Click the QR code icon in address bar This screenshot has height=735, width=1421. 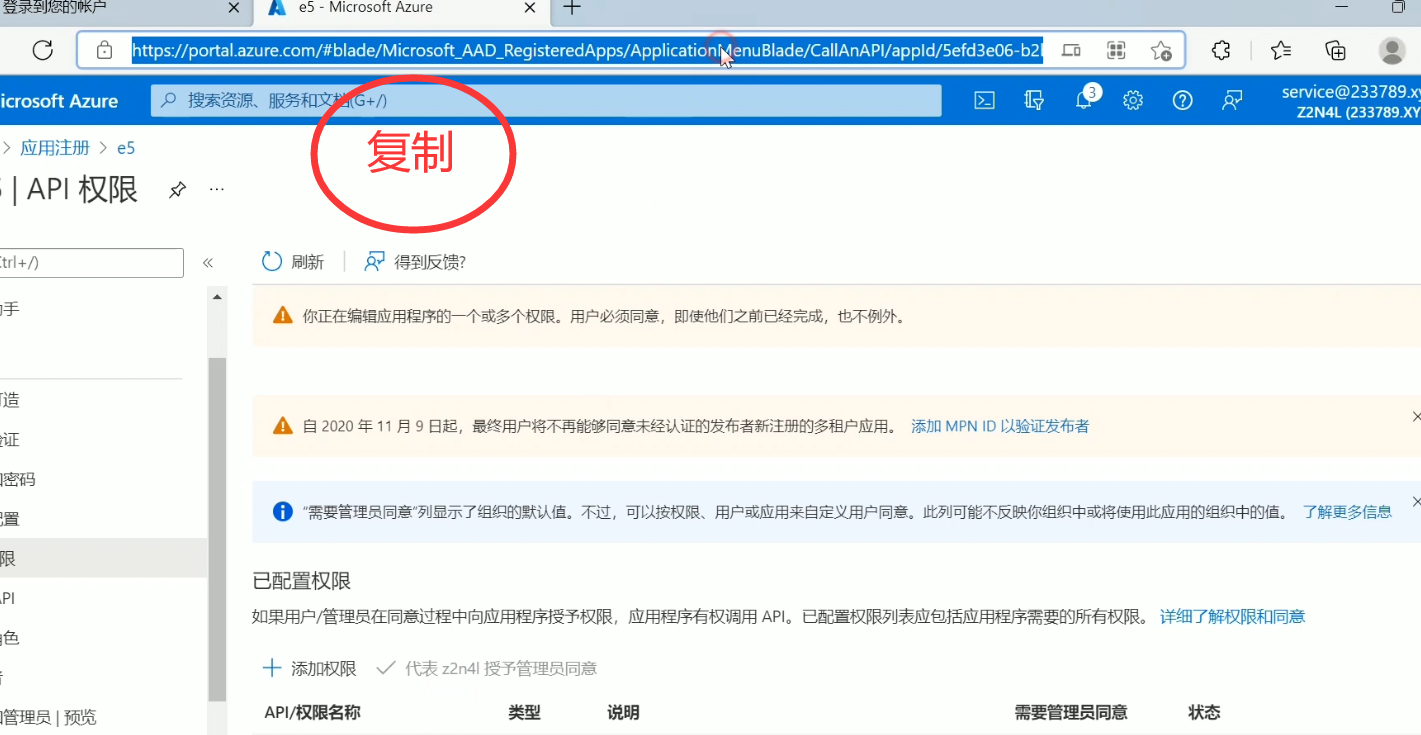[x=1116, y=50]
